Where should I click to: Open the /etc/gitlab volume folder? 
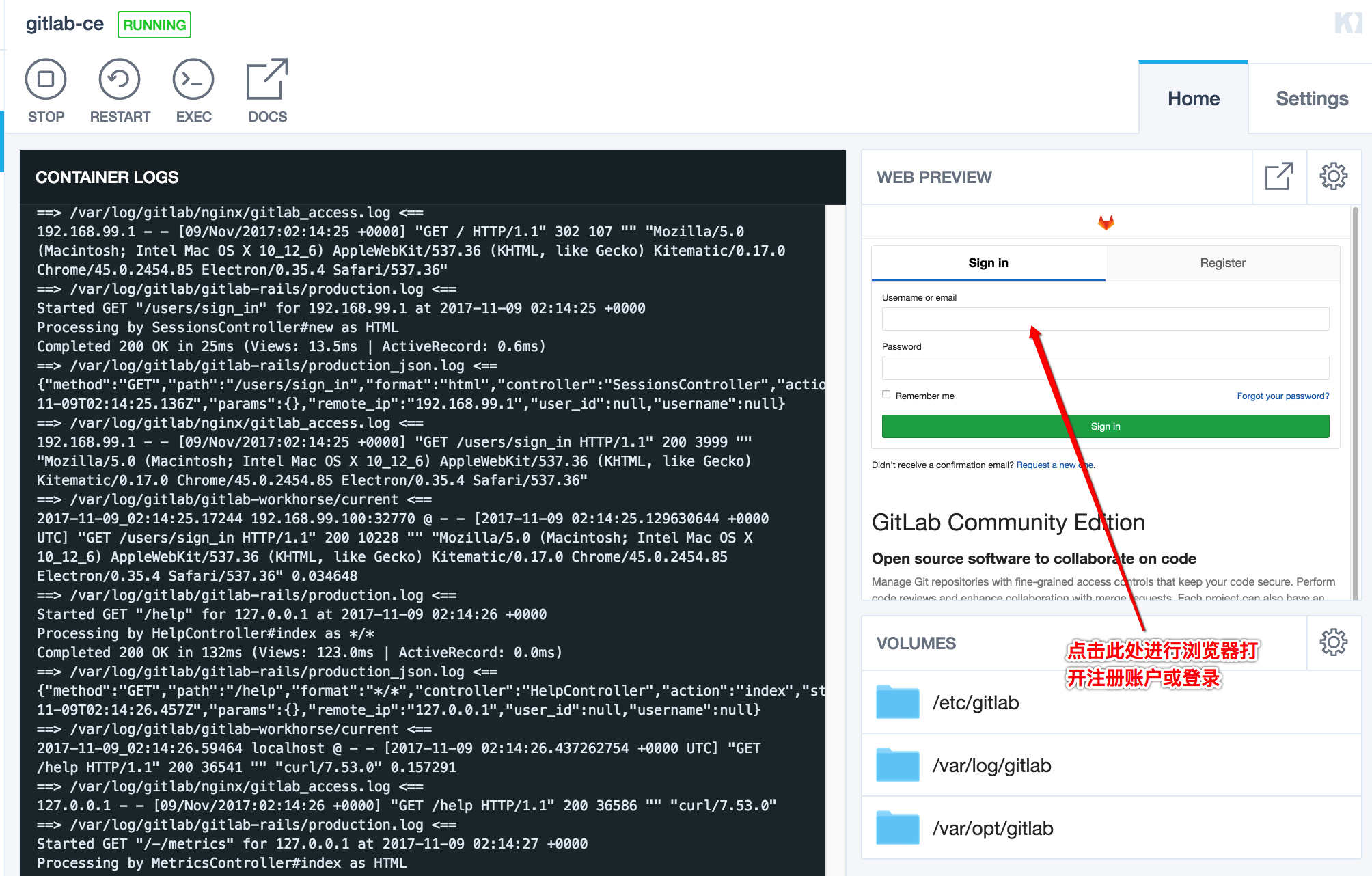[898, 702]
